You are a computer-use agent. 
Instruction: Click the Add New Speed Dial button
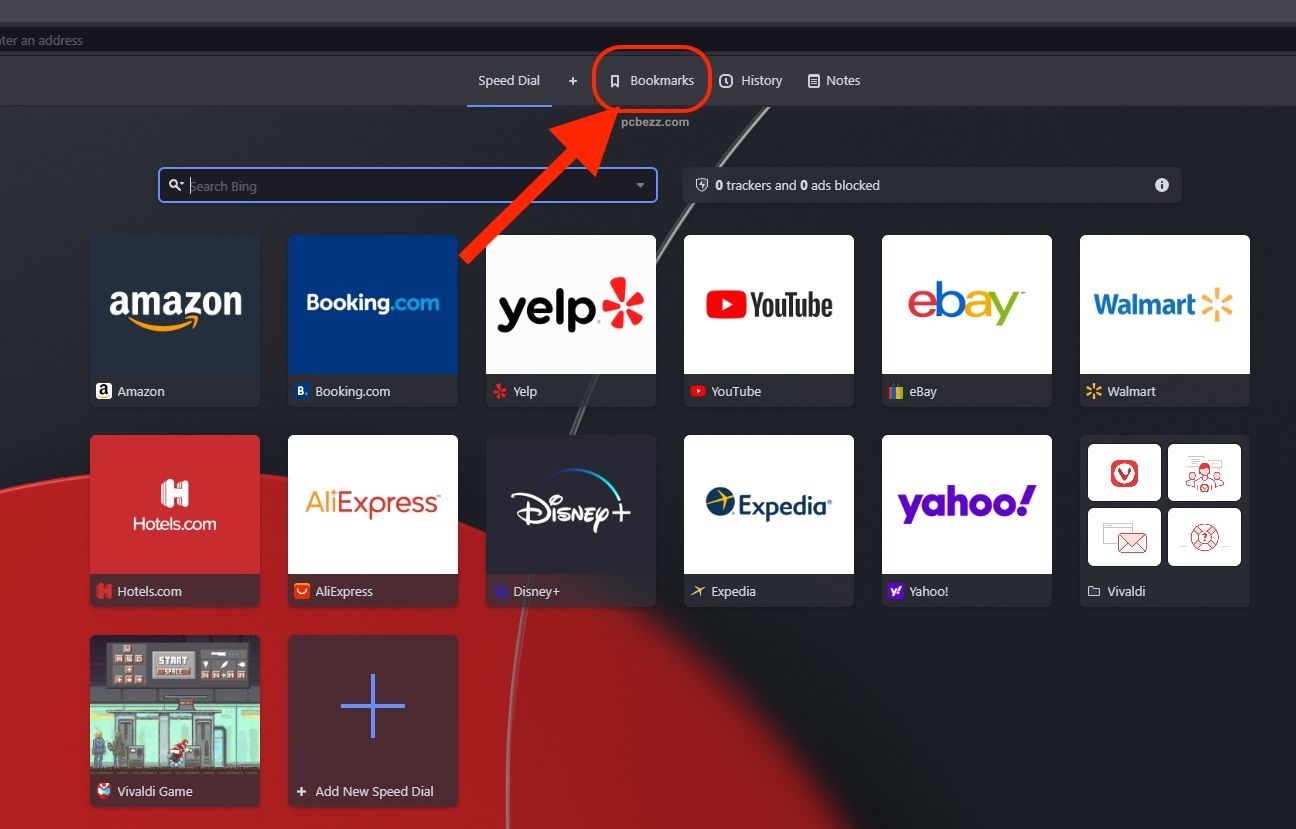(373, 720)
